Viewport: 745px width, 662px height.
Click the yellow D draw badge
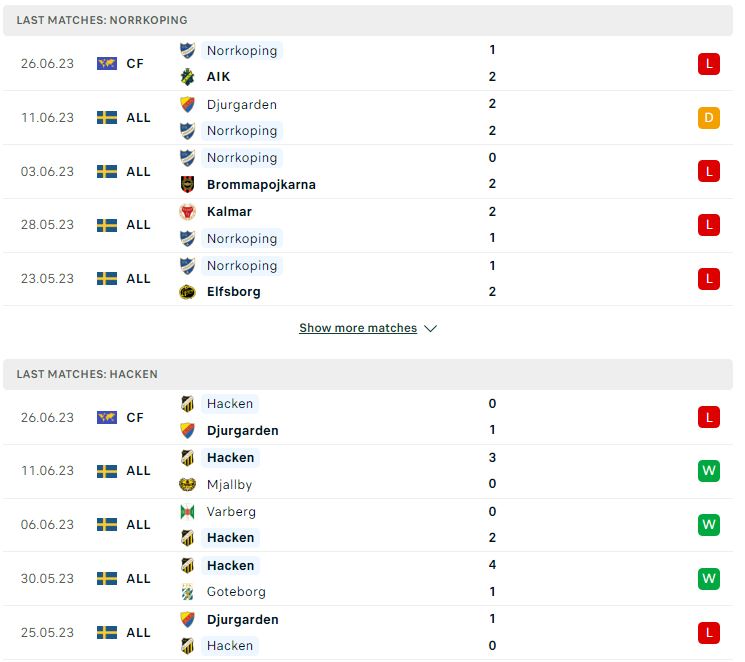point(708,117)
